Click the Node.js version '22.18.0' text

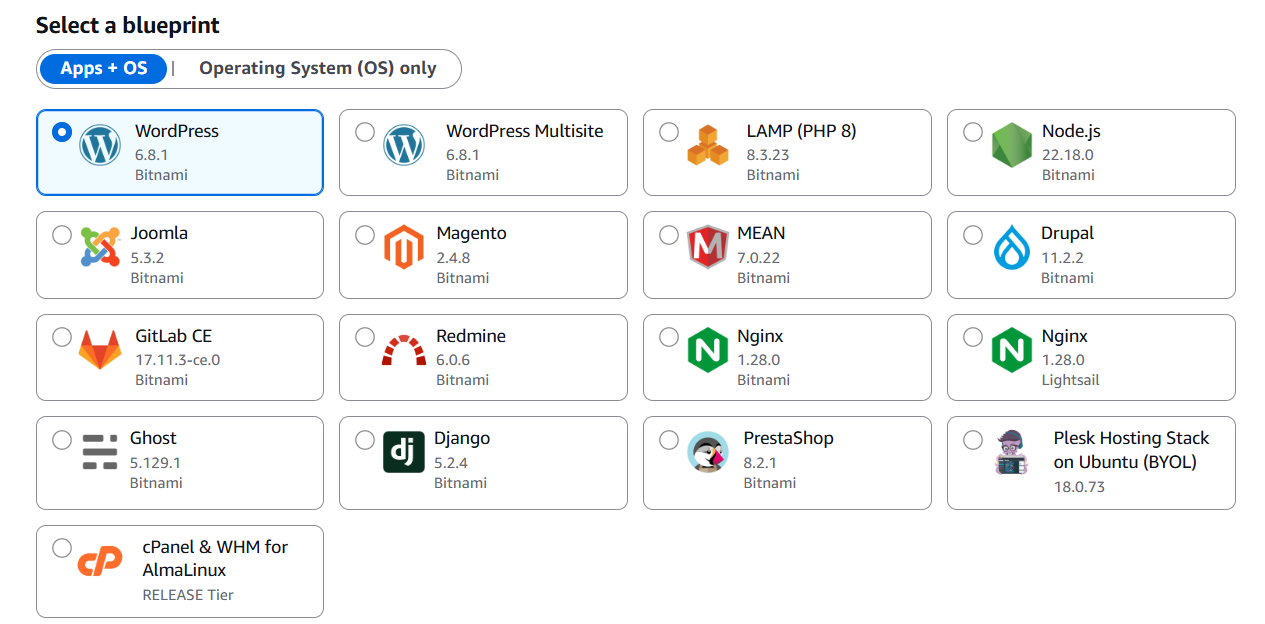click(1068, 155)
